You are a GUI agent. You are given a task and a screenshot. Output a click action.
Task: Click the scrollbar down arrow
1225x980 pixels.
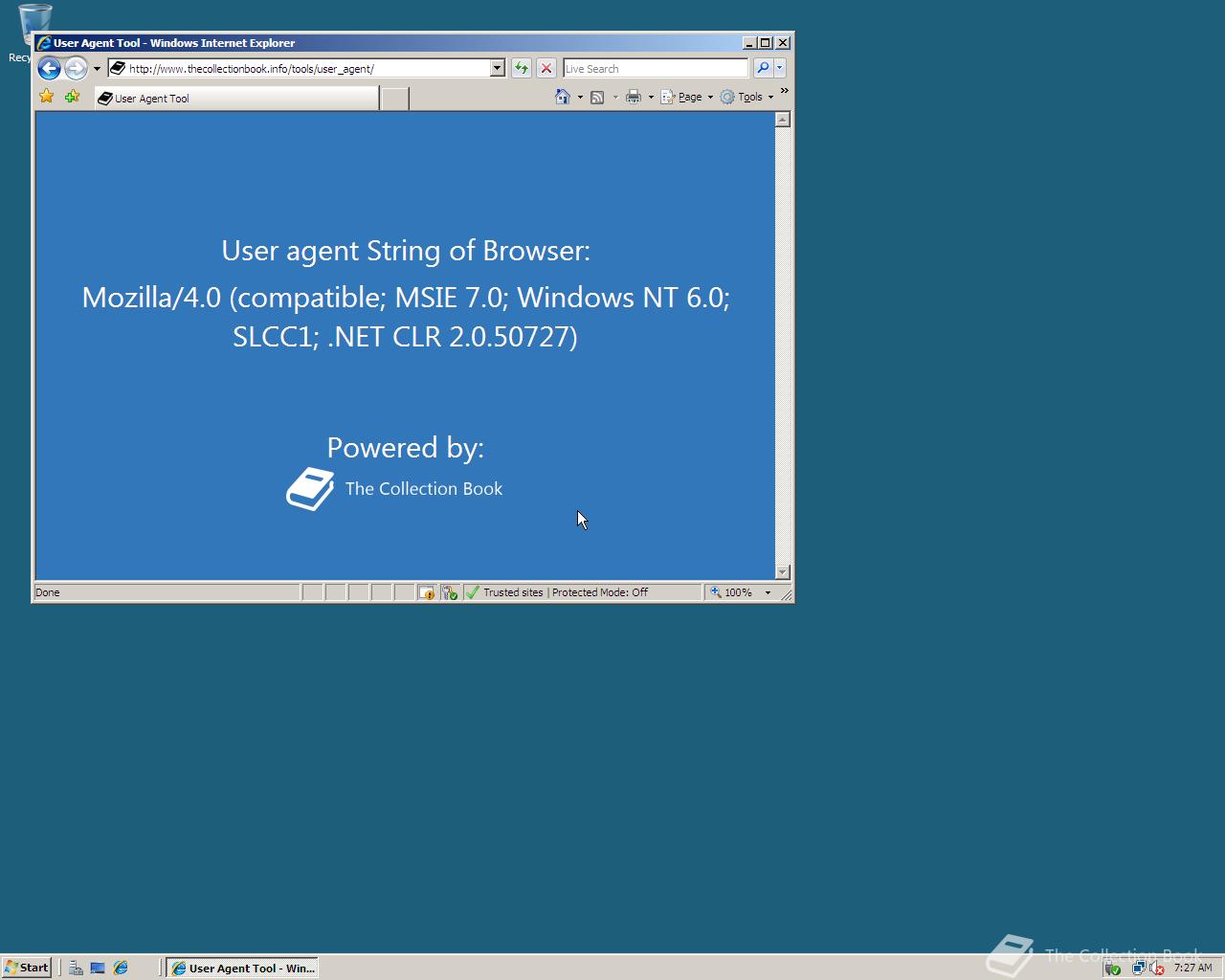point(783,572)
